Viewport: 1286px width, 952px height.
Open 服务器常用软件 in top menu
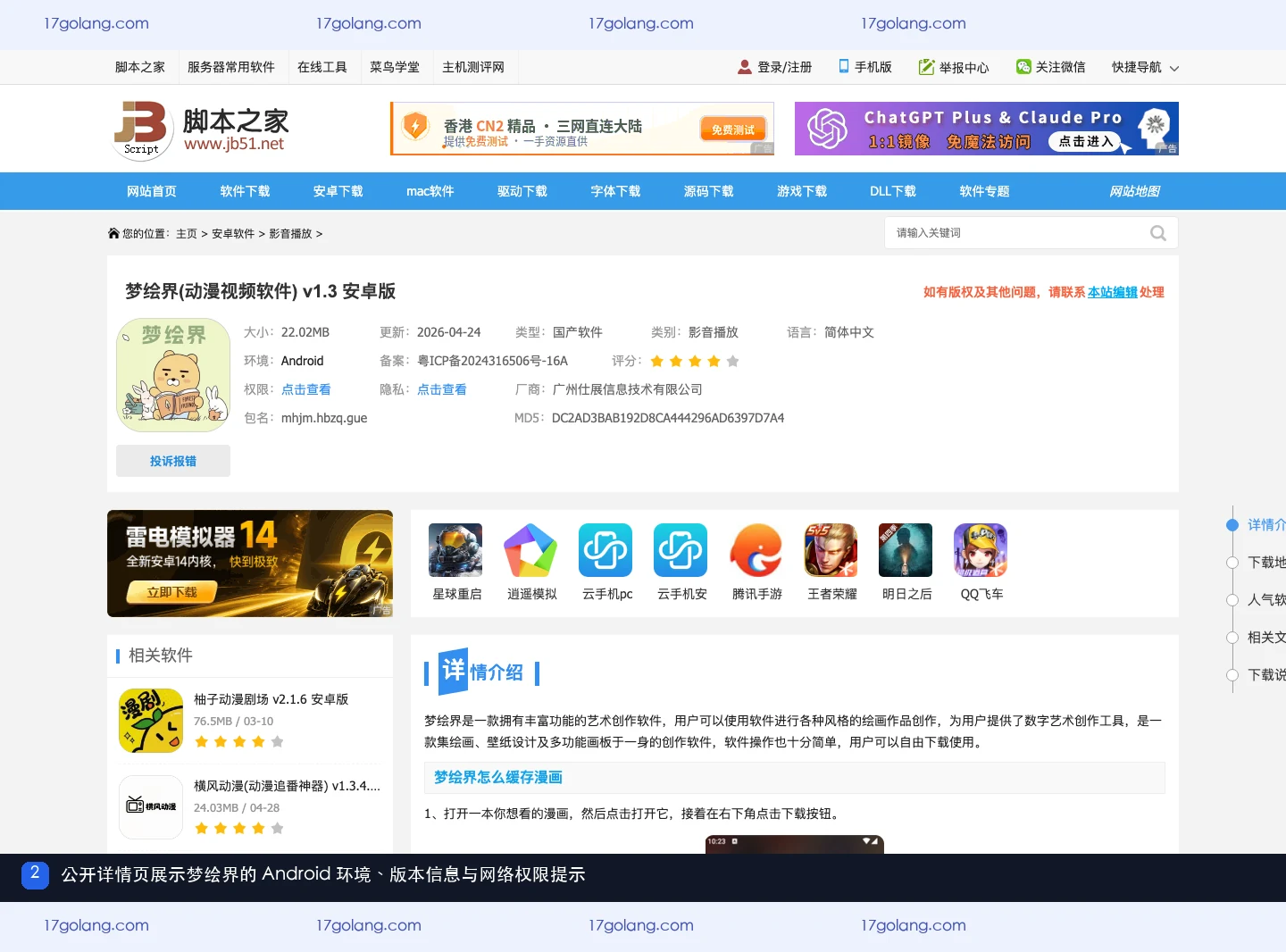pos(231,67)
